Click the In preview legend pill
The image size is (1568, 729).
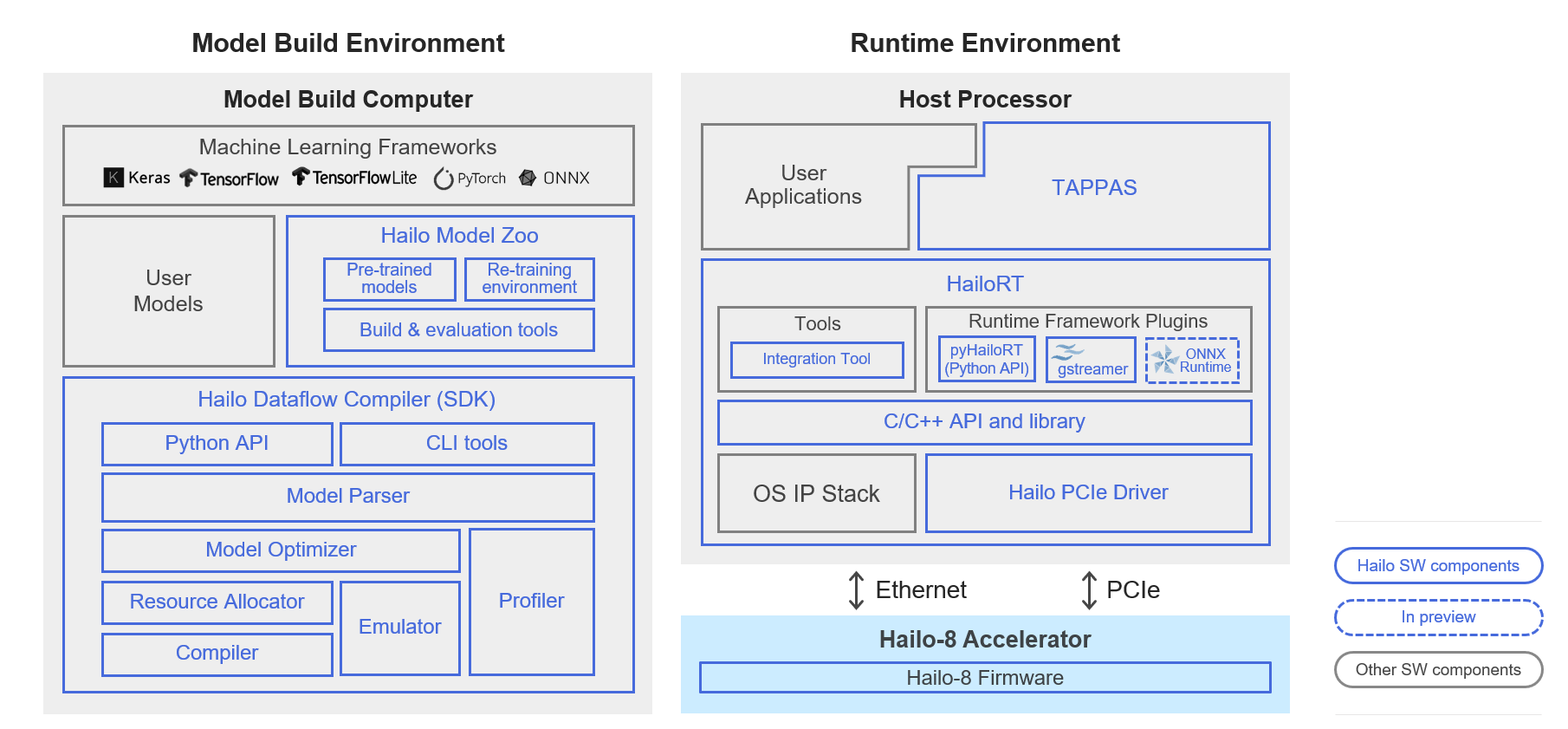[1439, 618]
